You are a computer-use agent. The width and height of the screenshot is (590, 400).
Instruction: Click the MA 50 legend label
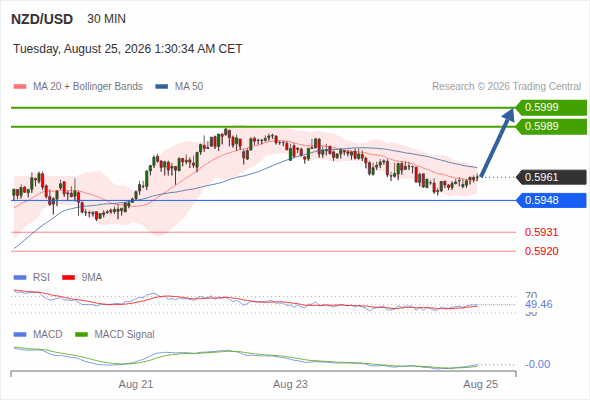pos(189,87)
